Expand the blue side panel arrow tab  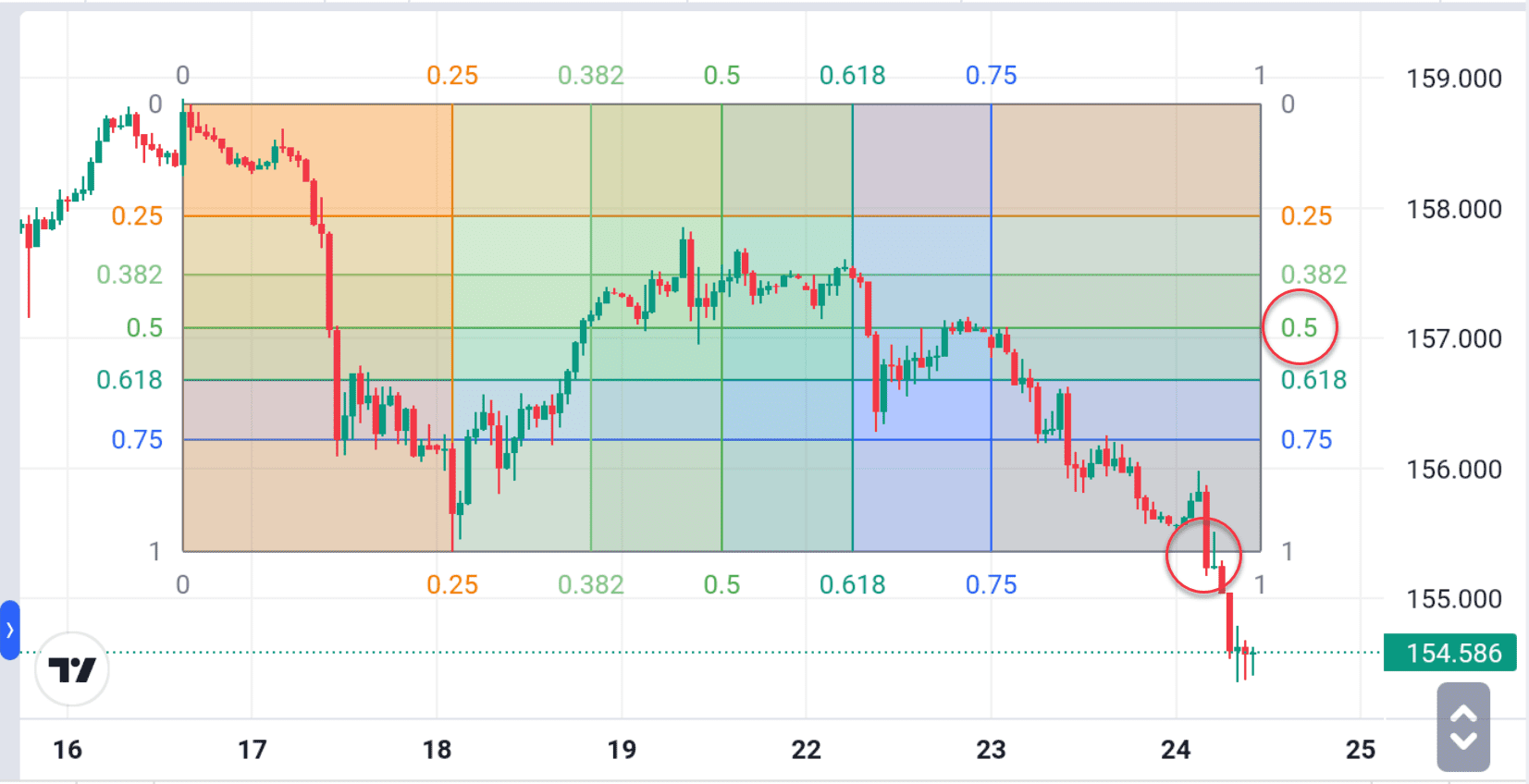[9, 631]
